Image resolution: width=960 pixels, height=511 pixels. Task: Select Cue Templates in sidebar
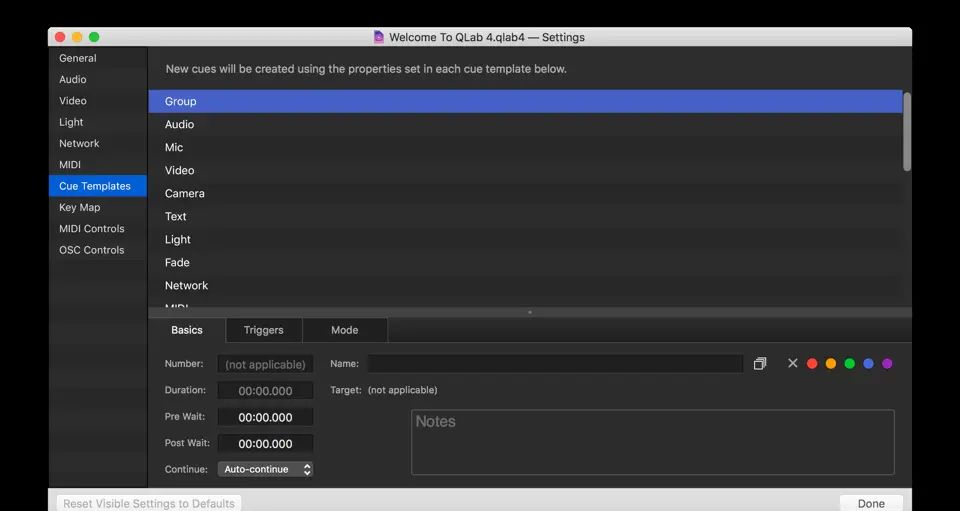point(97,186)
